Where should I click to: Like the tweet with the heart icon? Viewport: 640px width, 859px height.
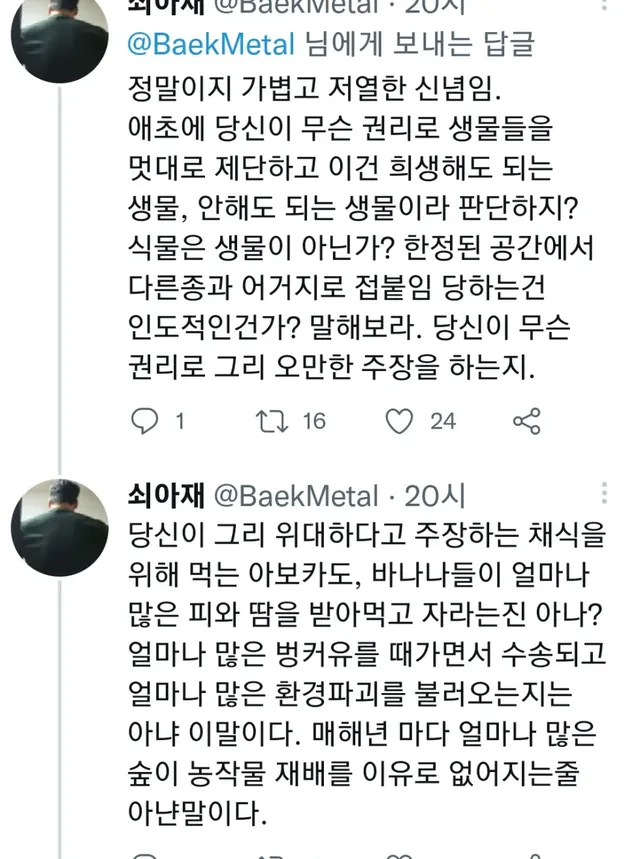[x=399, y=421]
